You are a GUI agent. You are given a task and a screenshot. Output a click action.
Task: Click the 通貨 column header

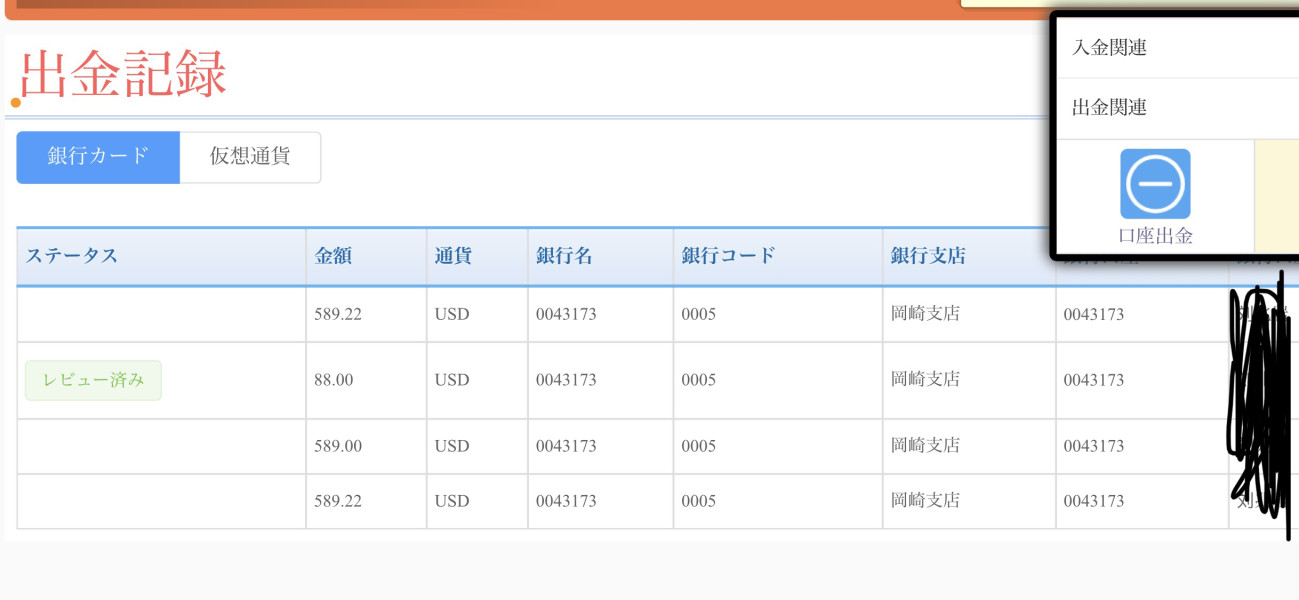point(453,256)
